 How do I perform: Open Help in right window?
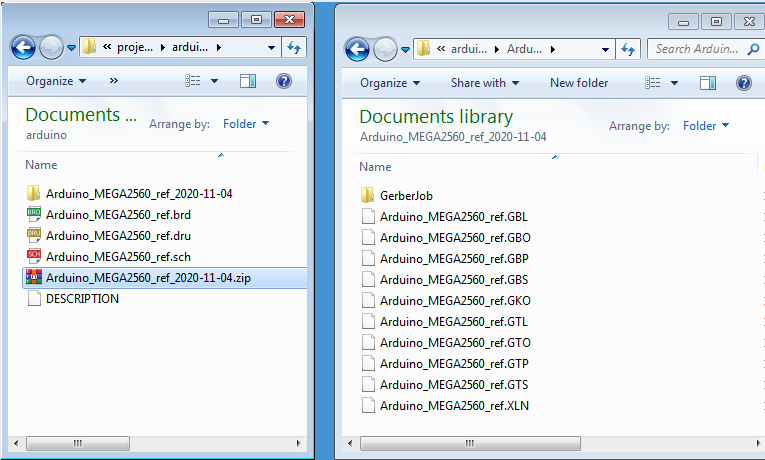(x=744, y=83)
